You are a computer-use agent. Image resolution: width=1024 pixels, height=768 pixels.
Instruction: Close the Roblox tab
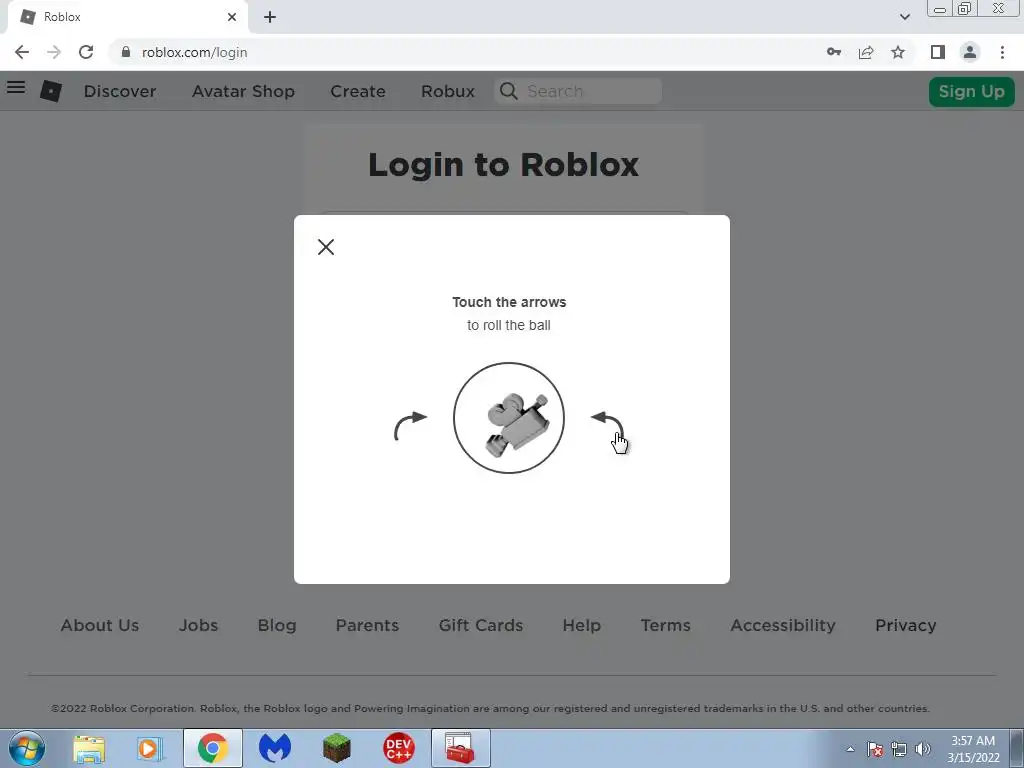tap(232, 17)
